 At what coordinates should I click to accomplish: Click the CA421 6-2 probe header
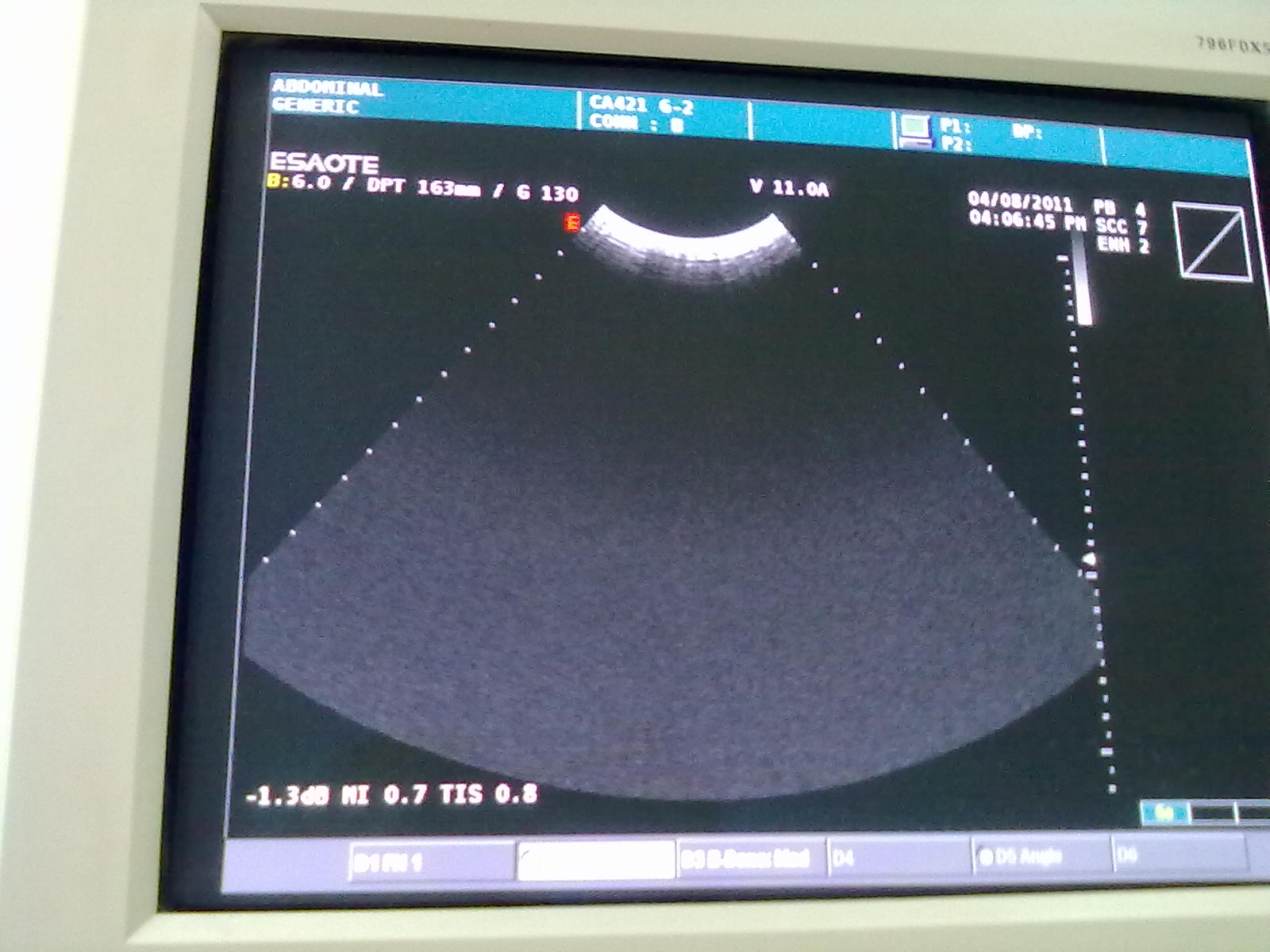click(641, 113)
